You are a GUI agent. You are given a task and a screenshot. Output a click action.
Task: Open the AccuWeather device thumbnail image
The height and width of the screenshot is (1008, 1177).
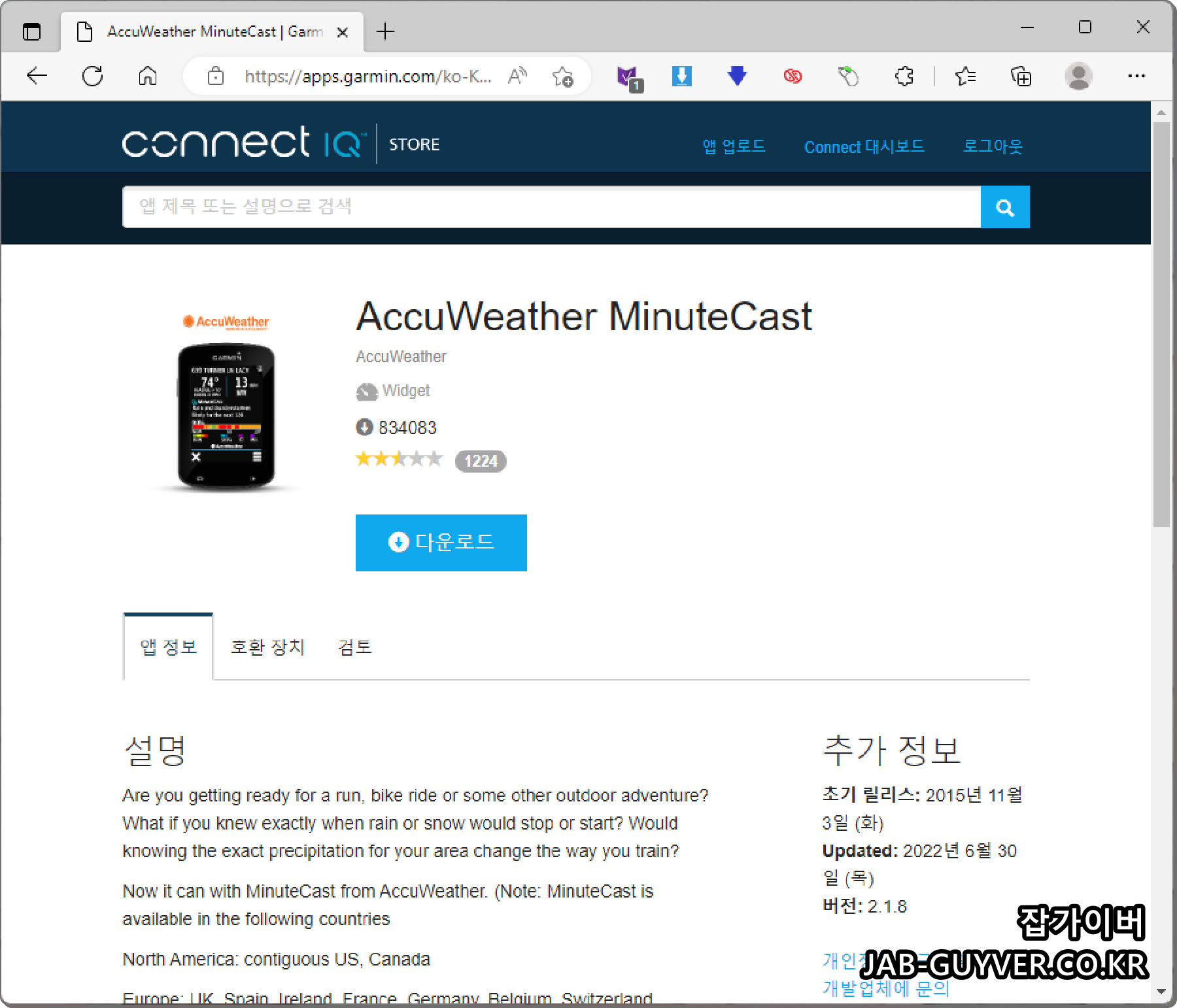tap(226, 402)
